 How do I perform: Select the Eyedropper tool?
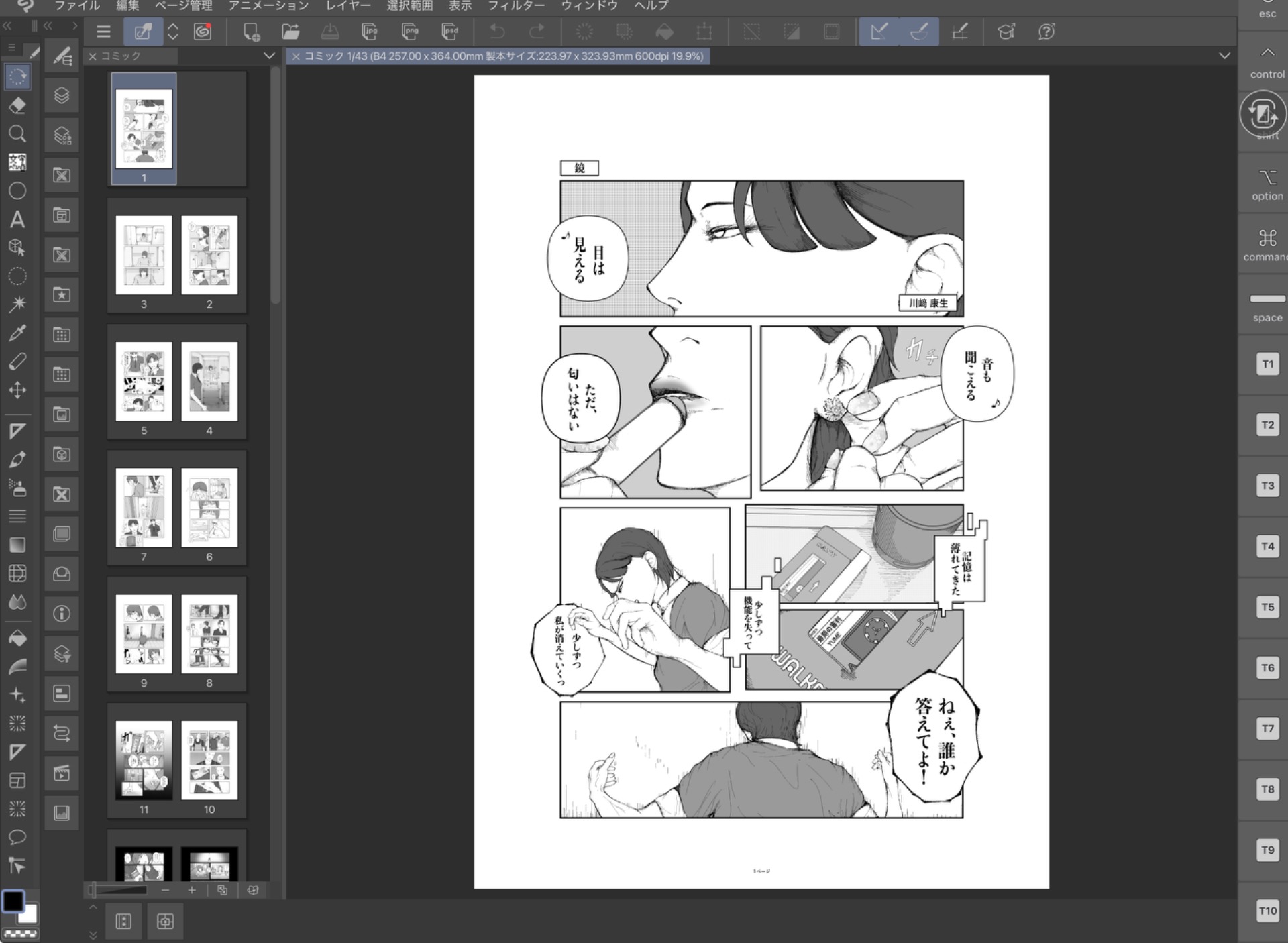pos(17,333)
